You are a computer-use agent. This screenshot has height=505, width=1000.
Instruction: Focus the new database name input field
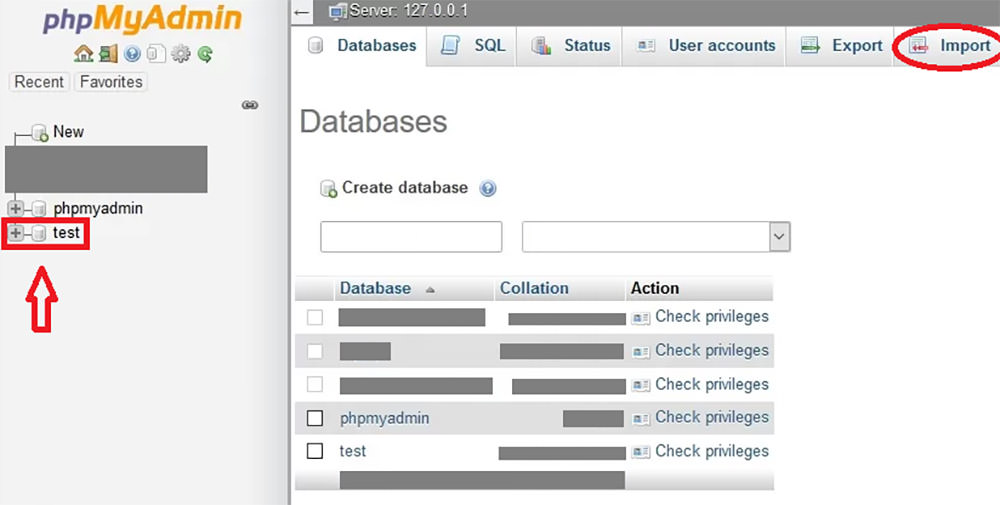point(411,237)
